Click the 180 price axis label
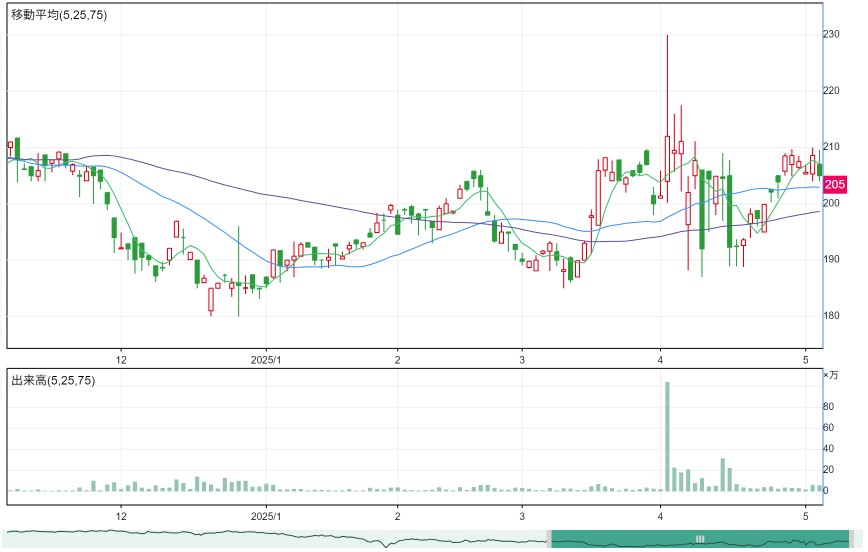 pyautogui.click(x=831, y=316)
